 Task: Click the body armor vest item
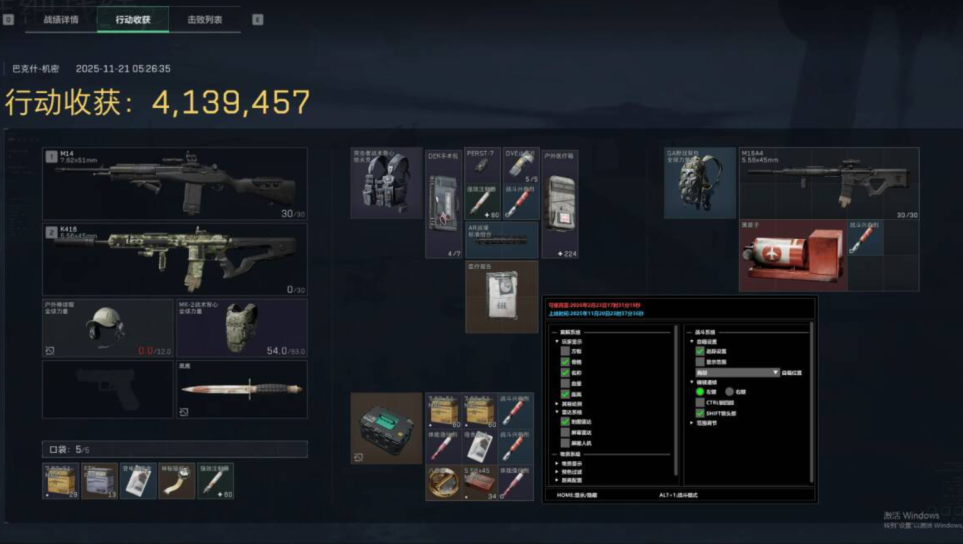(240, 327)
